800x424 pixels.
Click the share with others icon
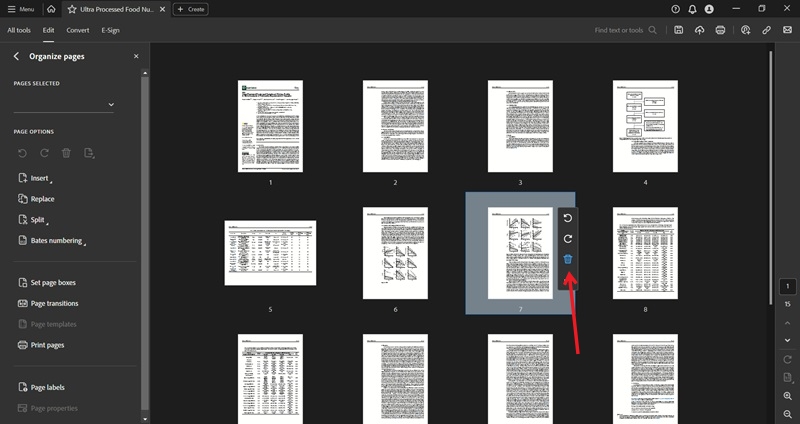point(745,30)
